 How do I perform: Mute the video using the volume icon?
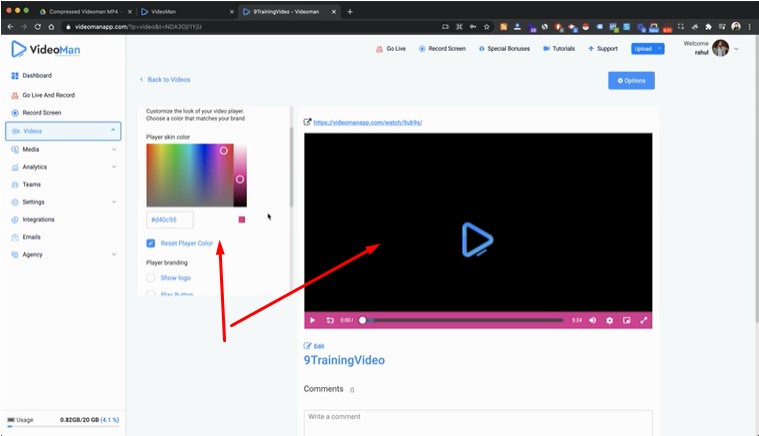pos(592,320)
